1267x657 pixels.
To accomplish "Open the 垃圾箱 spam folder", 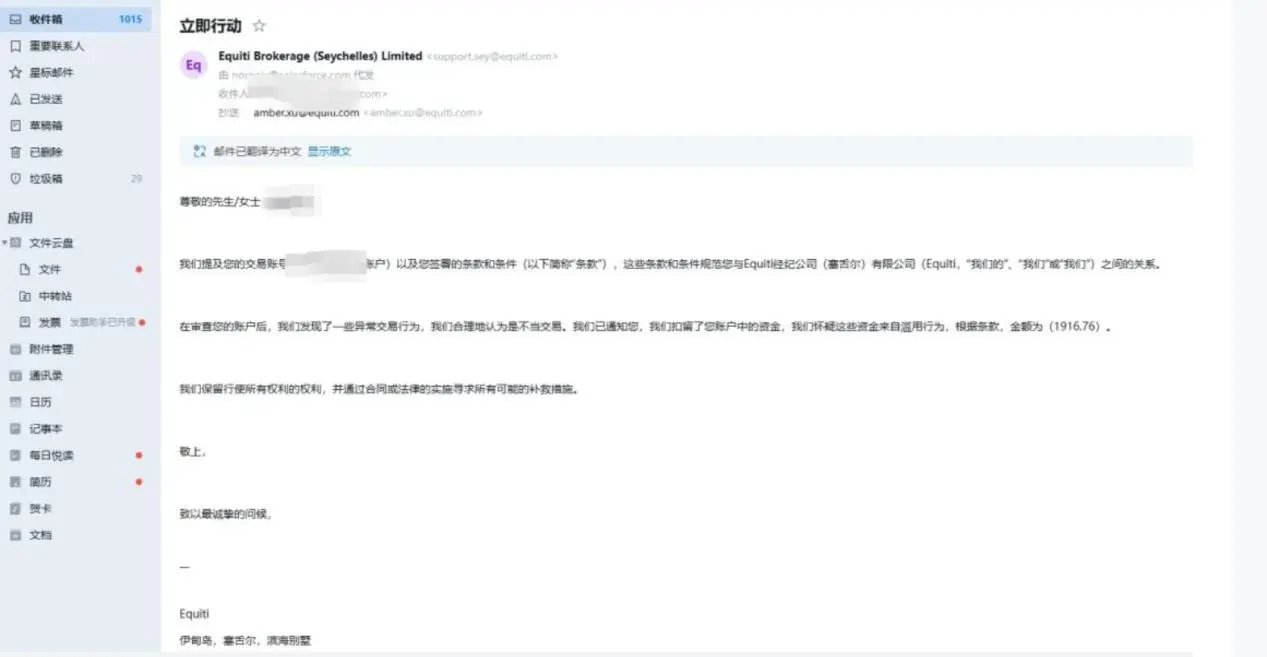I will click(76, 178).
